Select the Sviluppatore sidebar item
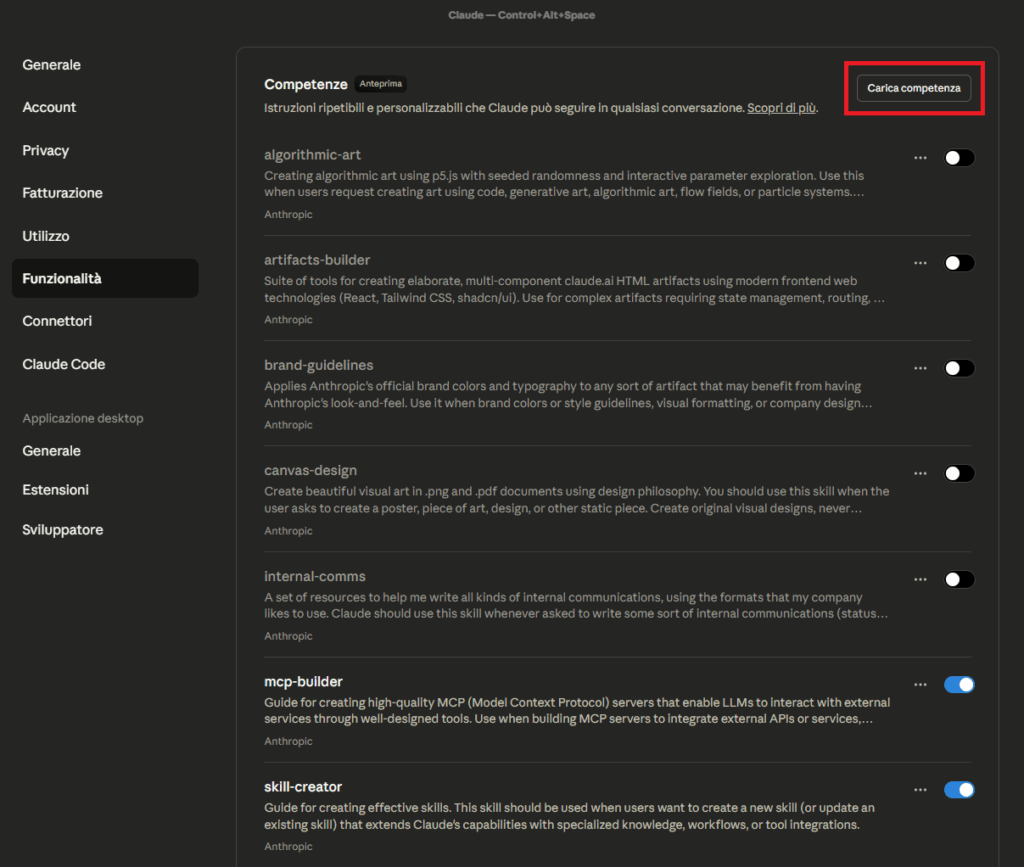 (63, 530)
